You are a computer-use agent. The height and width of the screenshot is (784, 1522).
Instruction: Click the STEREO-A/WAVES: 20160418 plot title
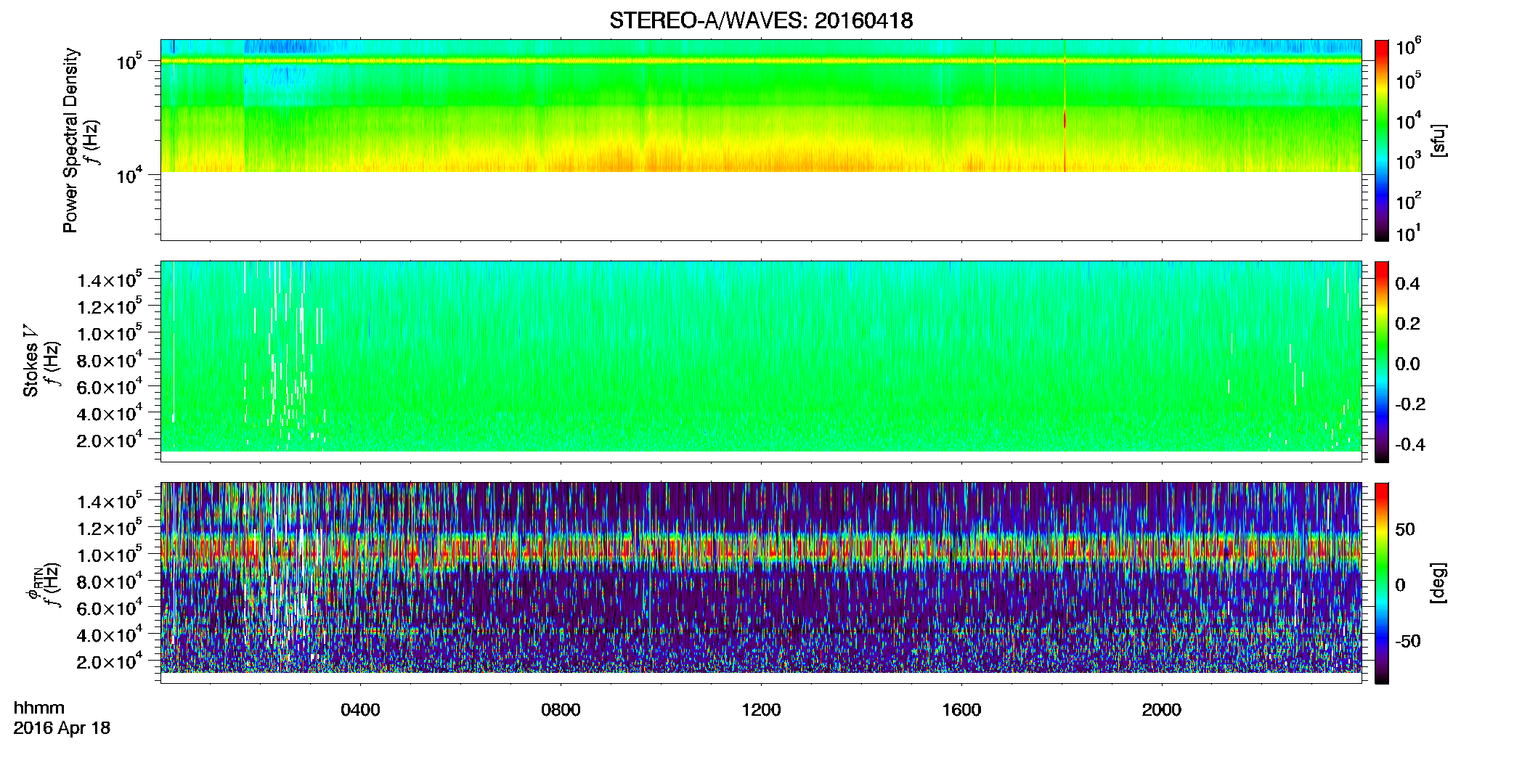(761, 20)
